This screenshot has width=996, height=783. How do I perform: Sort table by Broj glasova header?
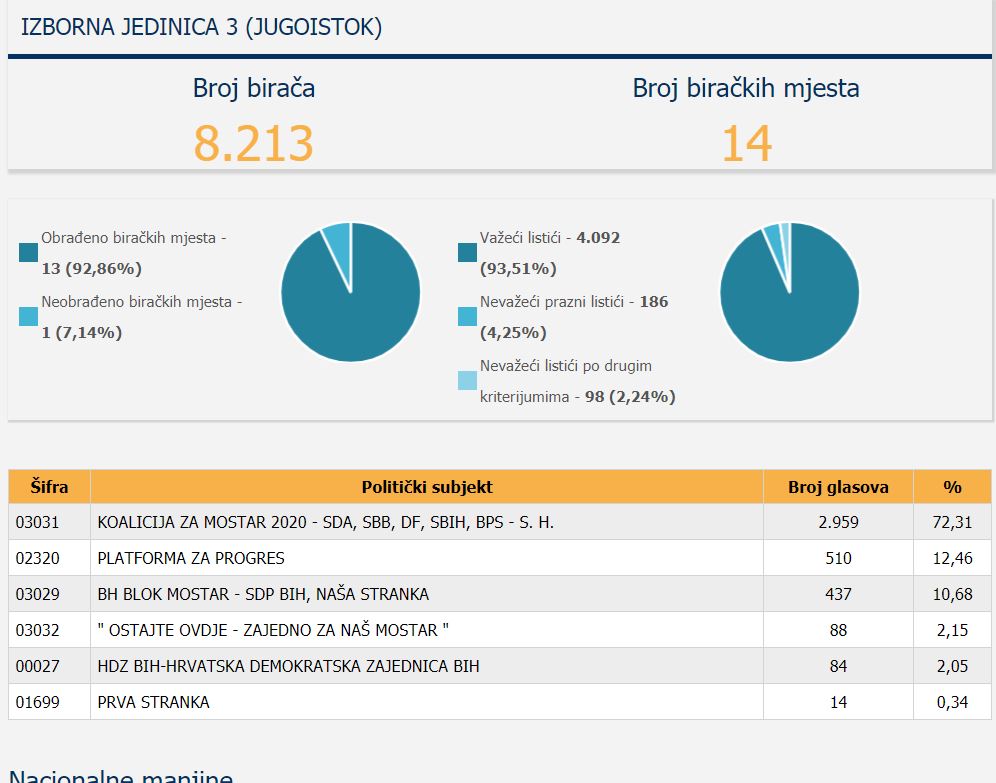tap(838, 487)
